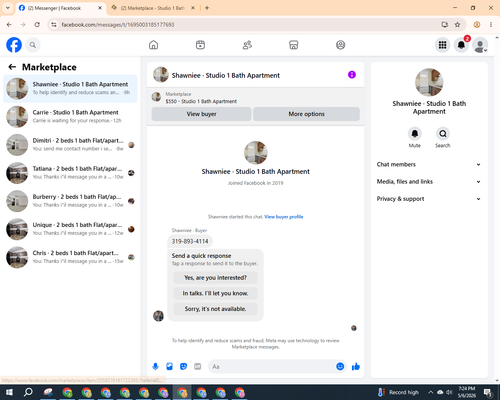
Task: Open Unique - 2 beds 1 bath chat
Action: (x=70, y=229)
